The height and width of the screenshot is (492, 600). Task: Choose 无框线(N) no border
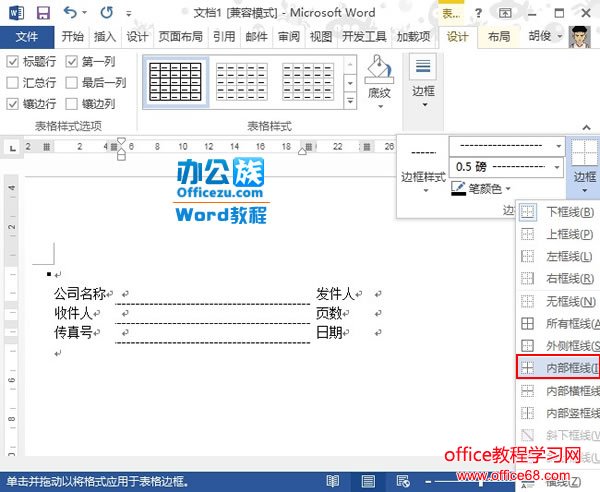tap(559, 302)
